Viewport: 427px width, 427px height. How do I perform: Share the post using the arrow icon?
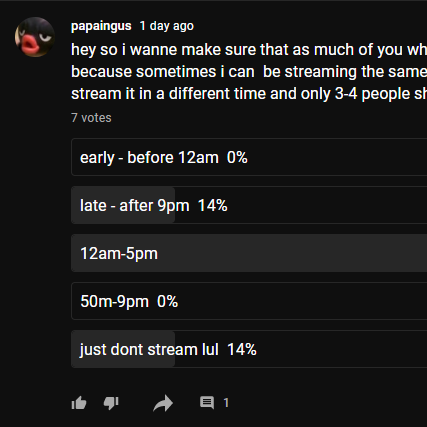coord(163,403)
